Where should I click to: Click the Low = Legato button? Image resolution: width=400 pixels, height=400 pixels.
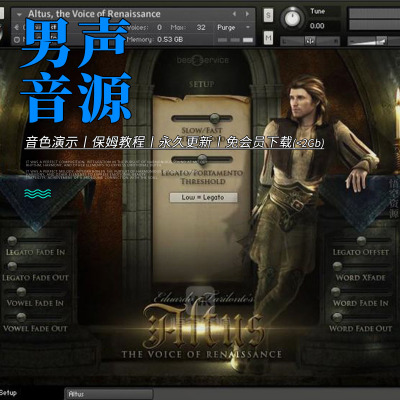203,197
